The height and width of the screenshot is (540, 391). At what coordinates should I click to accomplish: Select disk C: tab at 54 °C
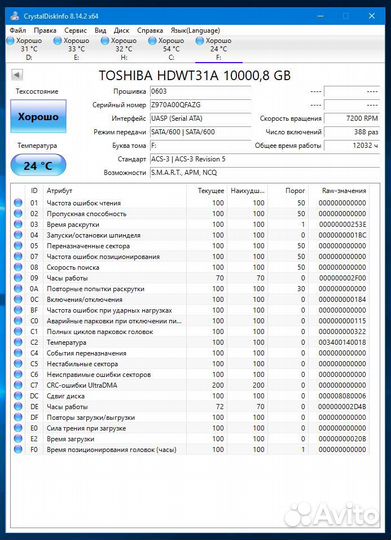(171, 49)
